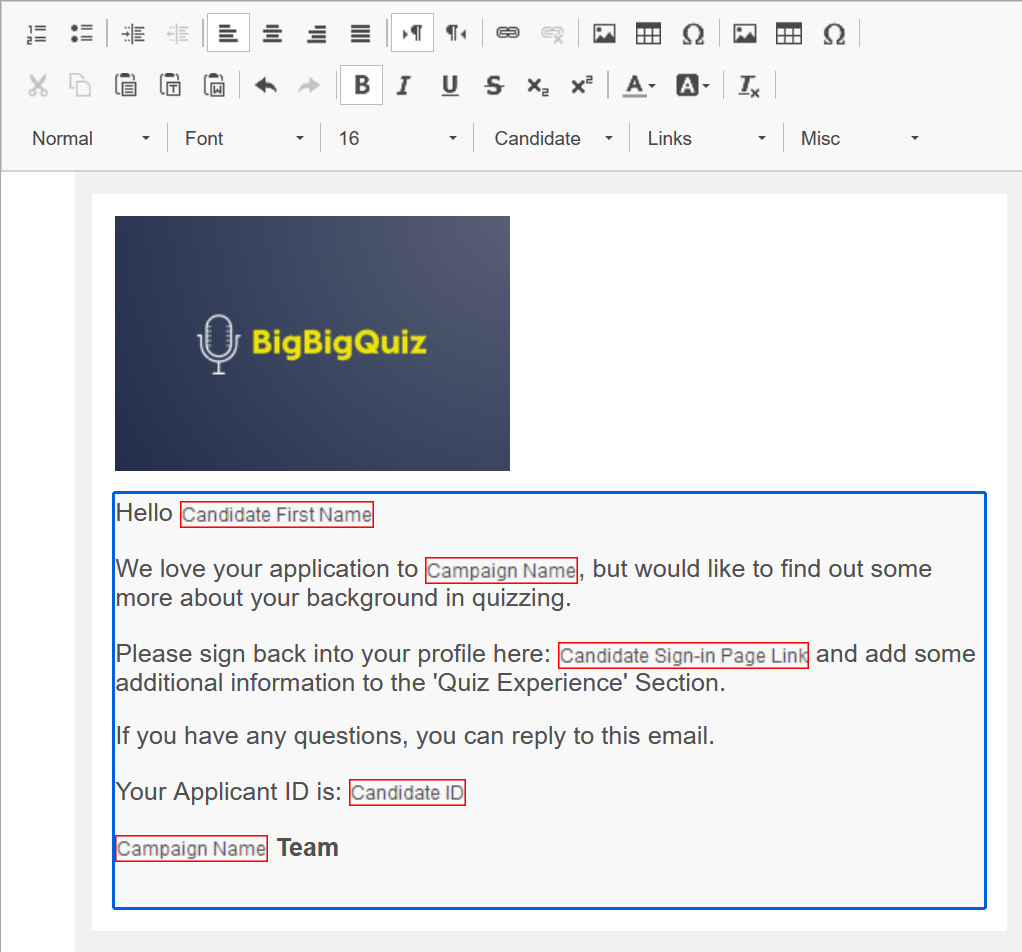Select the Candidate ID placeholder

coord(407,792)
